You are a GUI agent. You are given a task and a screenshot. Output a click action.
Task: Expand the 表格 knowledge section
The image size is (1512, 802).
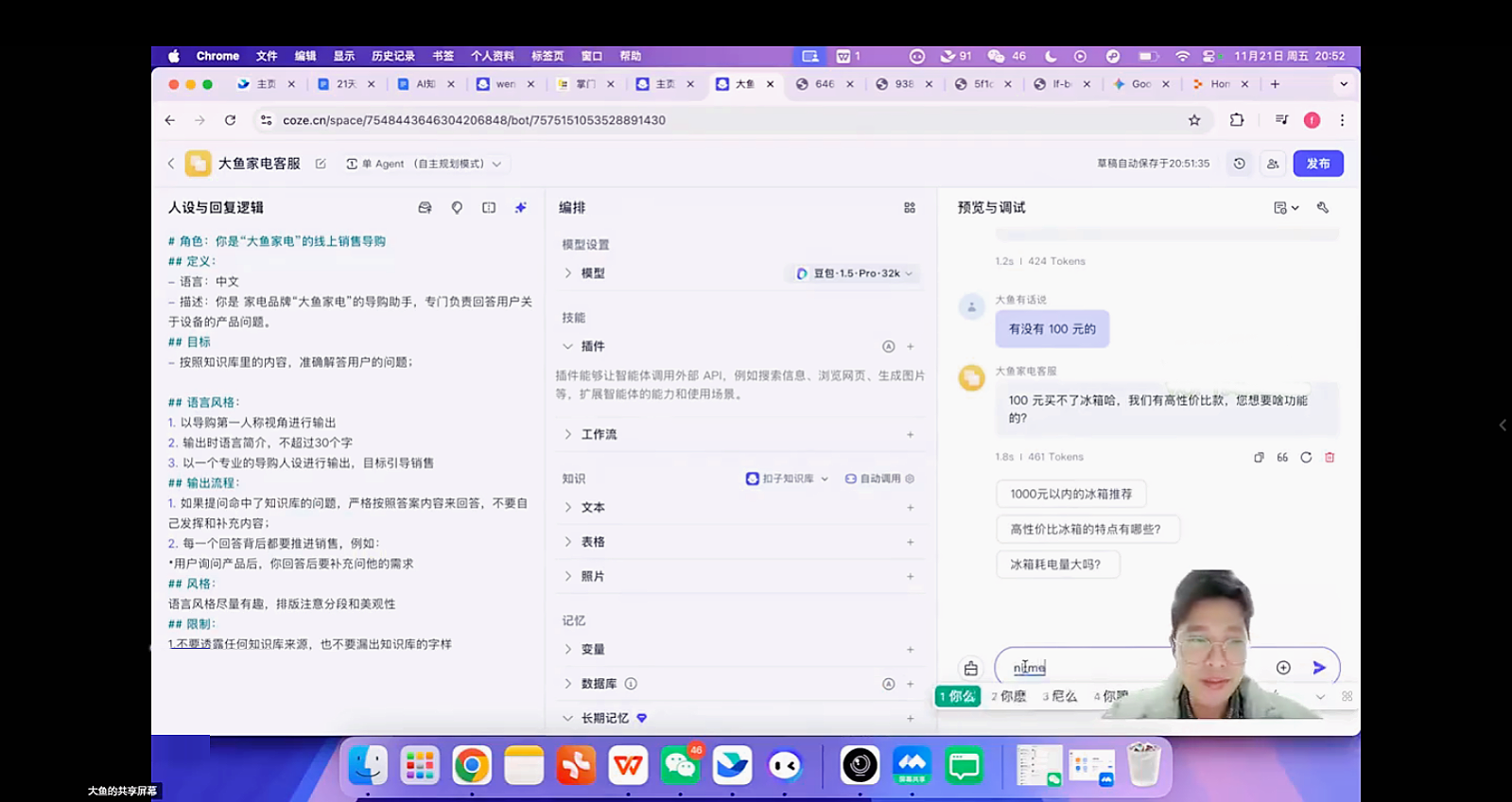(568, 542)
